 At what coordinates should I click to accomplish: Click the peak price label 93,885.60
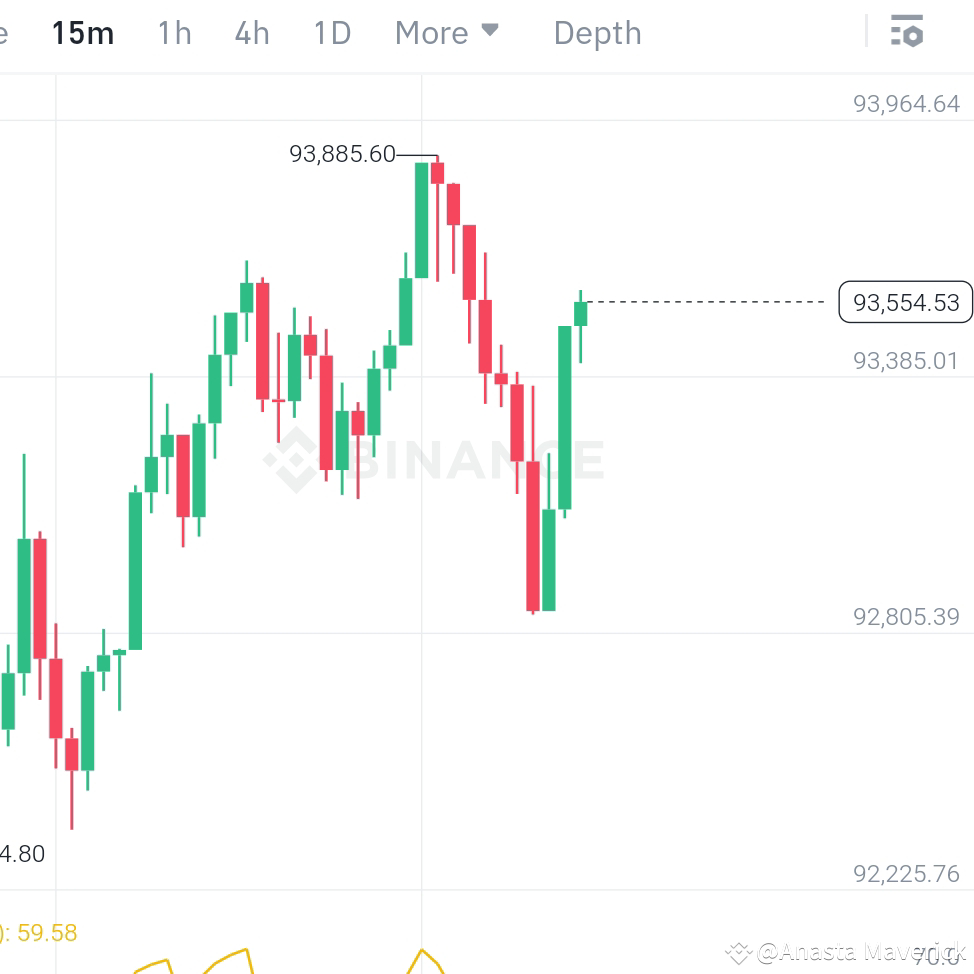pyautogui.click(x=342, y=154)
